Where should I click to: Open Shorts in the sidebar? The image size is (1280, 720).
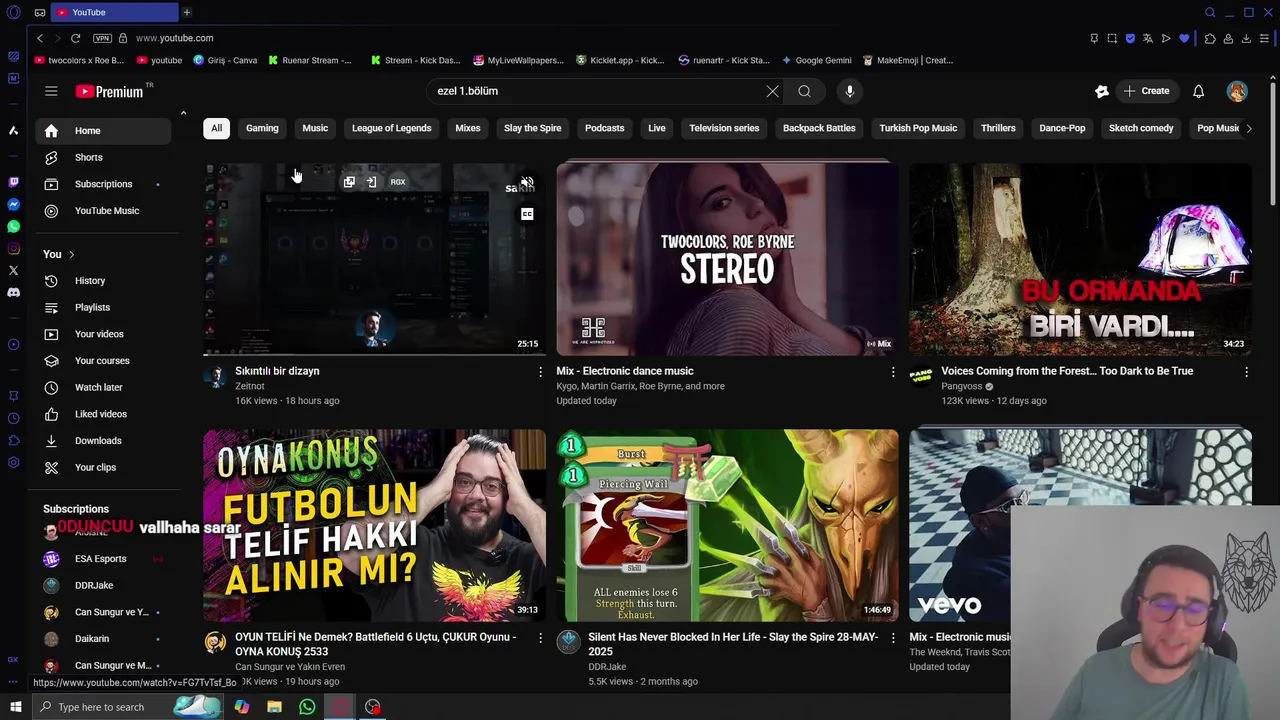tap(103, 157)
